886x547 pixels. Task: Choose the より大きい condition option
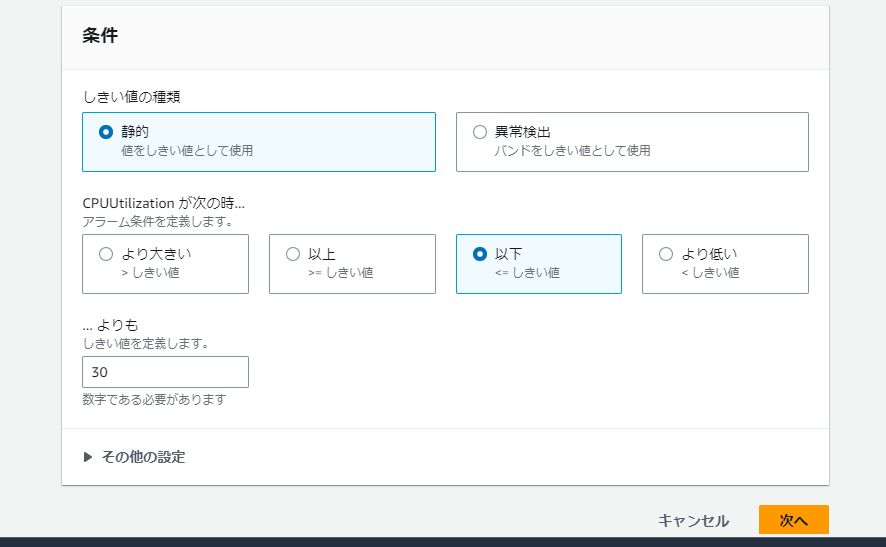tap(106, 254)
